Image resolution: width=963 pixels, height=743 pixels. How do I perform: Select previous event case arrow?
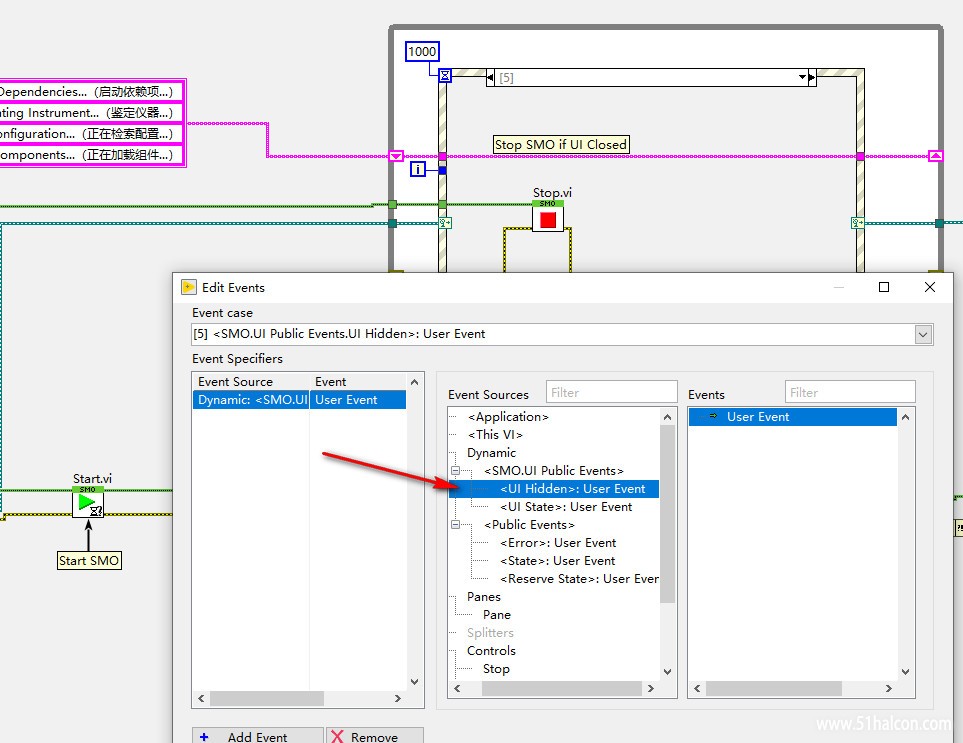(490, 78)
